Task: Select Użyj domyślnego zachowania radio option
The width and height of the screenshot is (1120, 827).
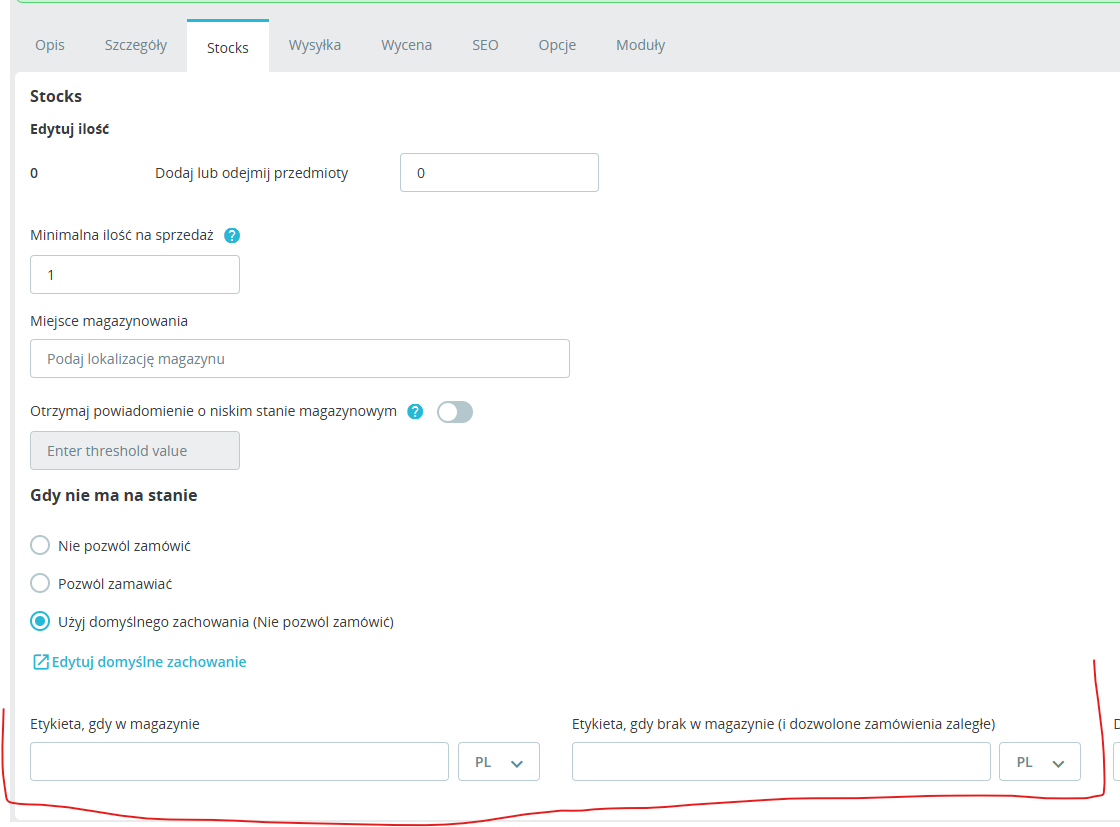Action: [40, 621]
